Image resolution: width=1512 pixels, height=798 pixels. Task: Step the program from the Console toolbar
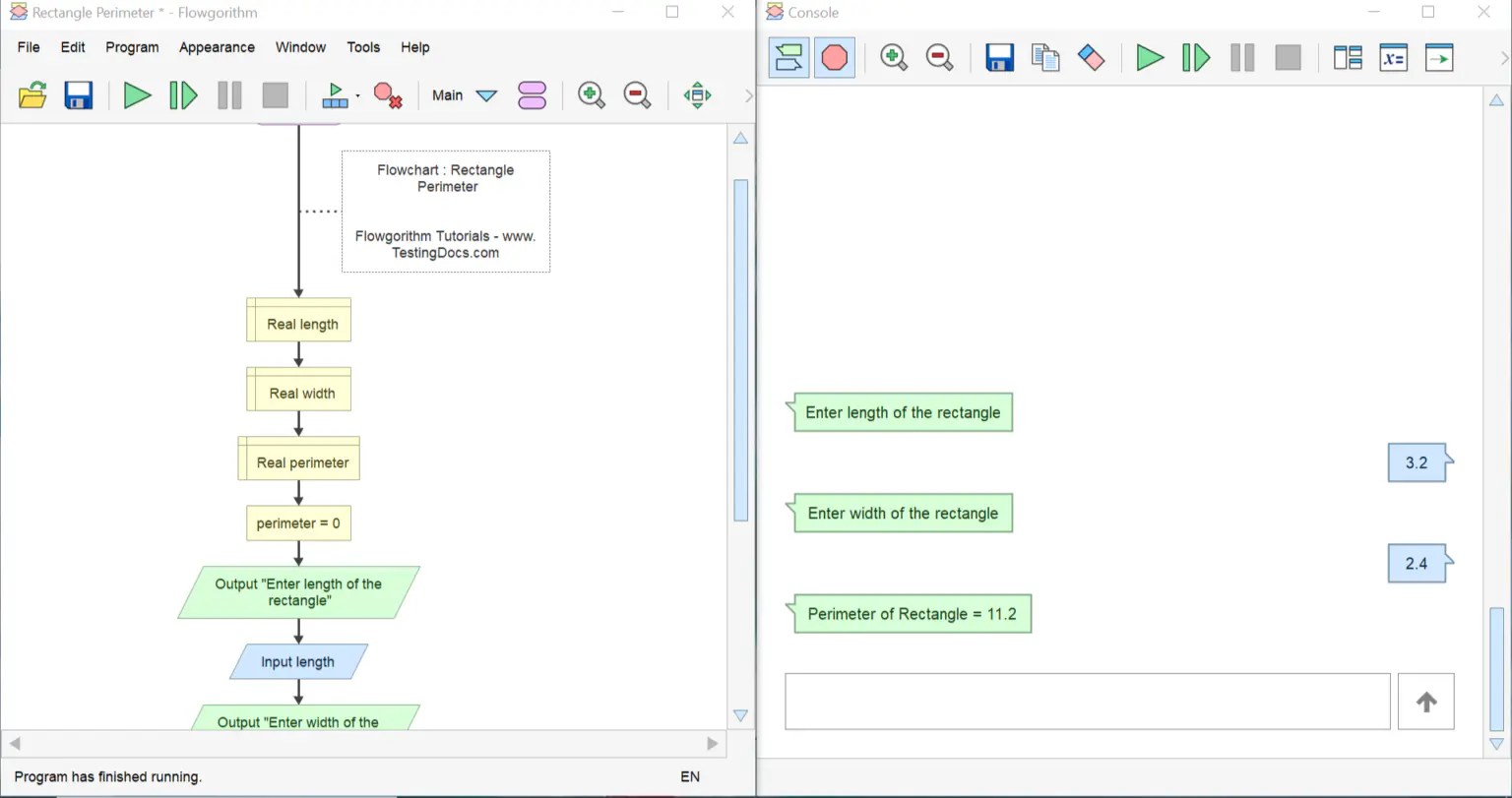(1196, 58)
